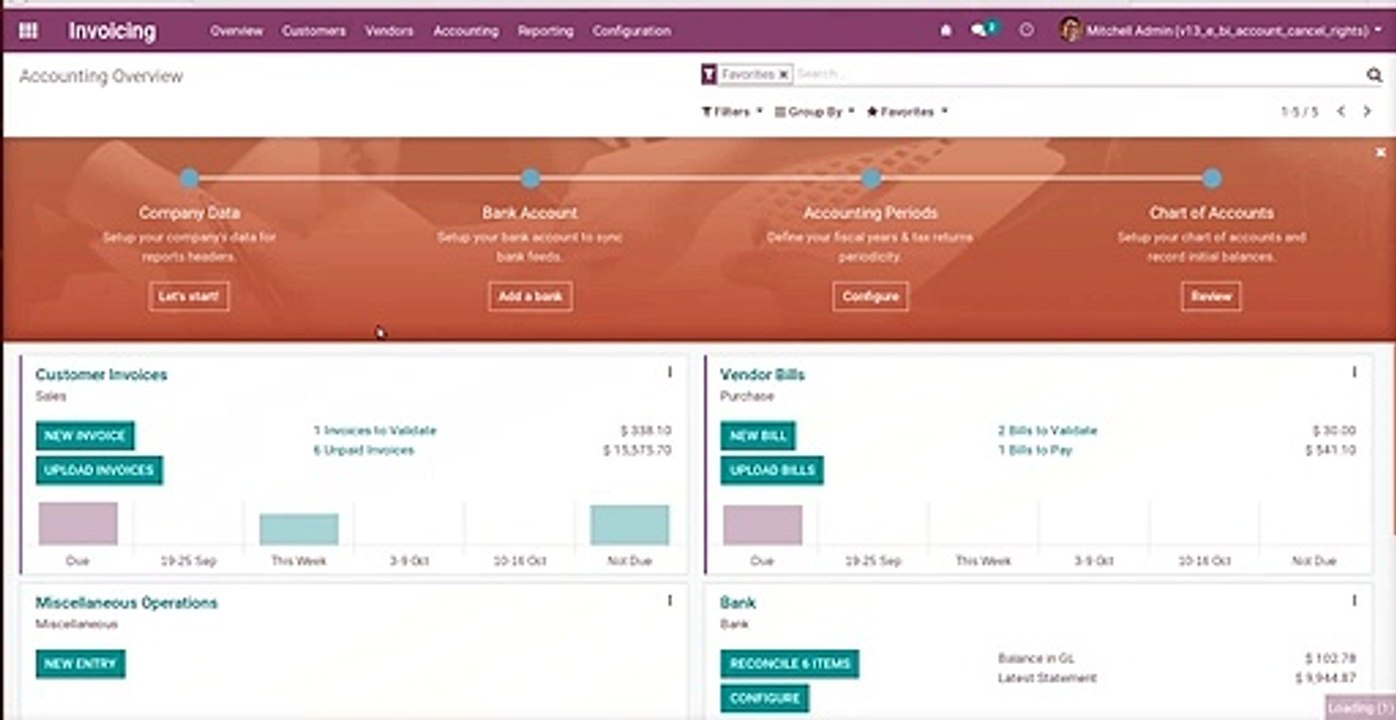Click the UPLOAD BILLS button
1396x720 pixels.
coord(772,470)
